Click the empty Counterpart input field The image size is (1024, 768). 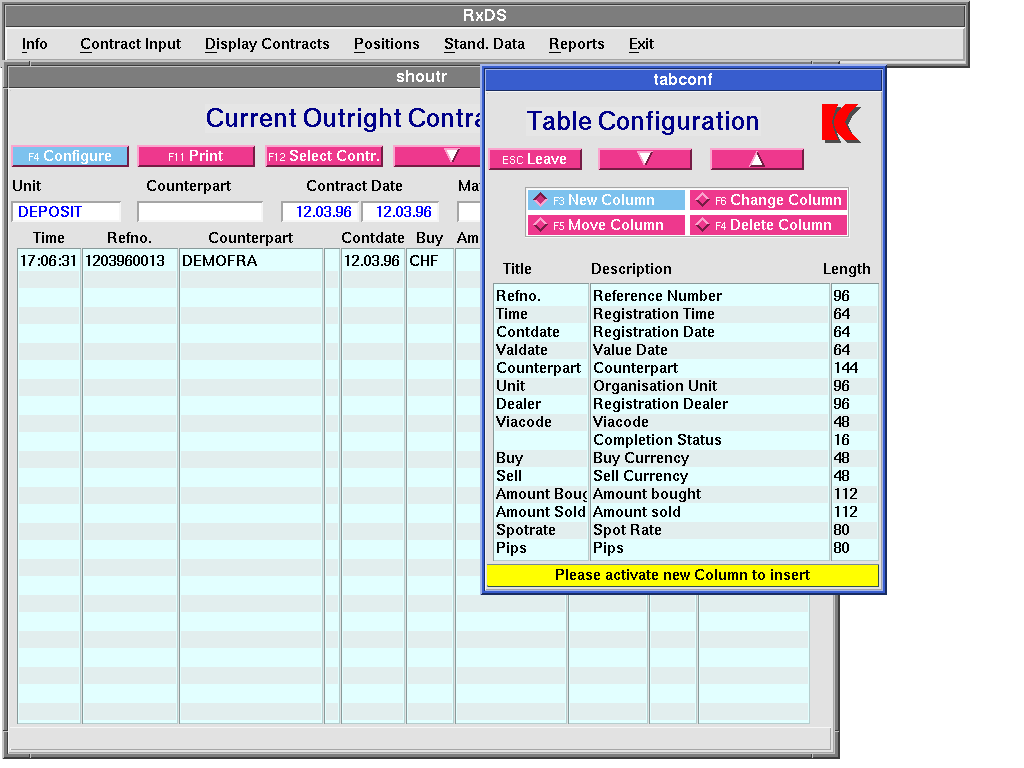(200, 212)
